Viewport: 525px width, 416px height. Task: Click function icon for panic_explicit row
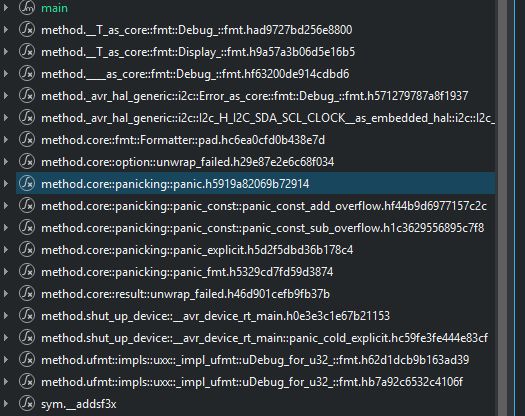[27, 250]
